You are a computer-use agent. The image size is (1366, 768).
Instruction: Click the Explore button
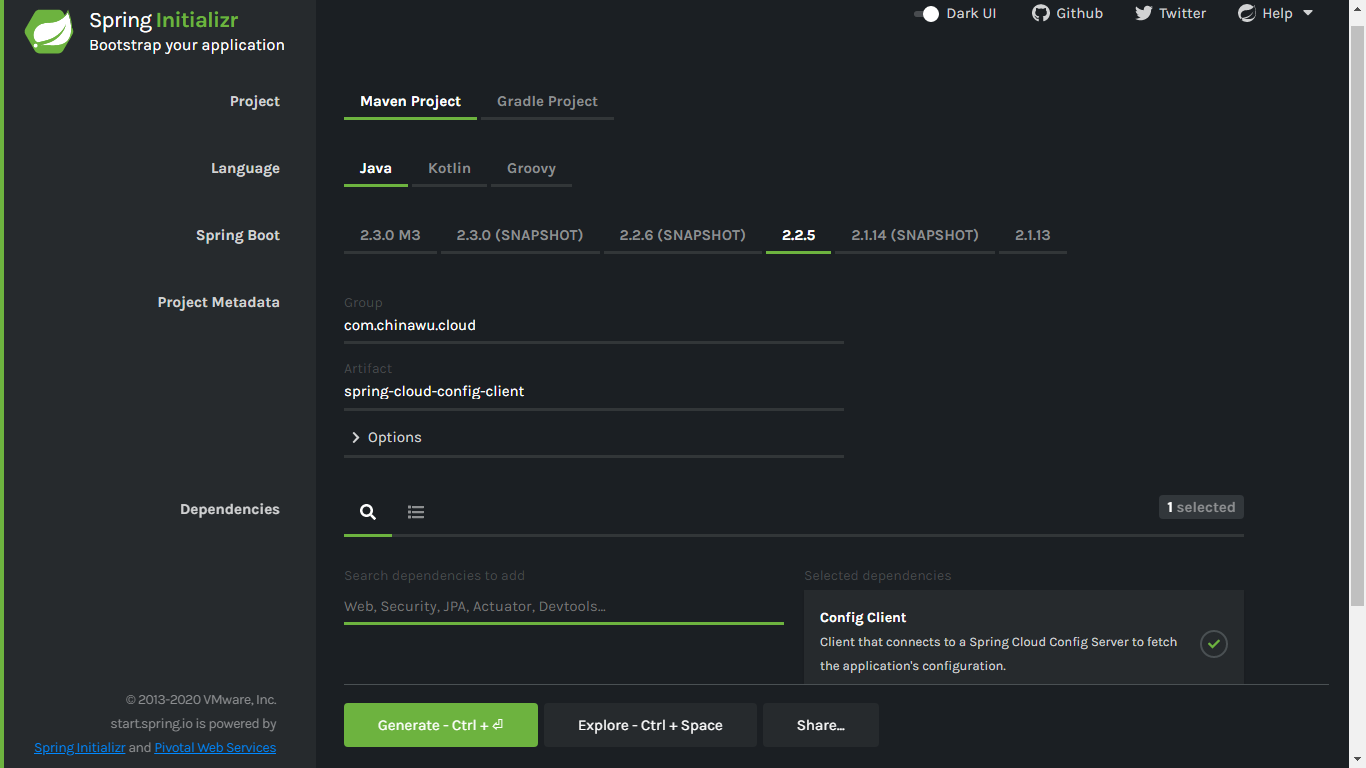point(650,725)
